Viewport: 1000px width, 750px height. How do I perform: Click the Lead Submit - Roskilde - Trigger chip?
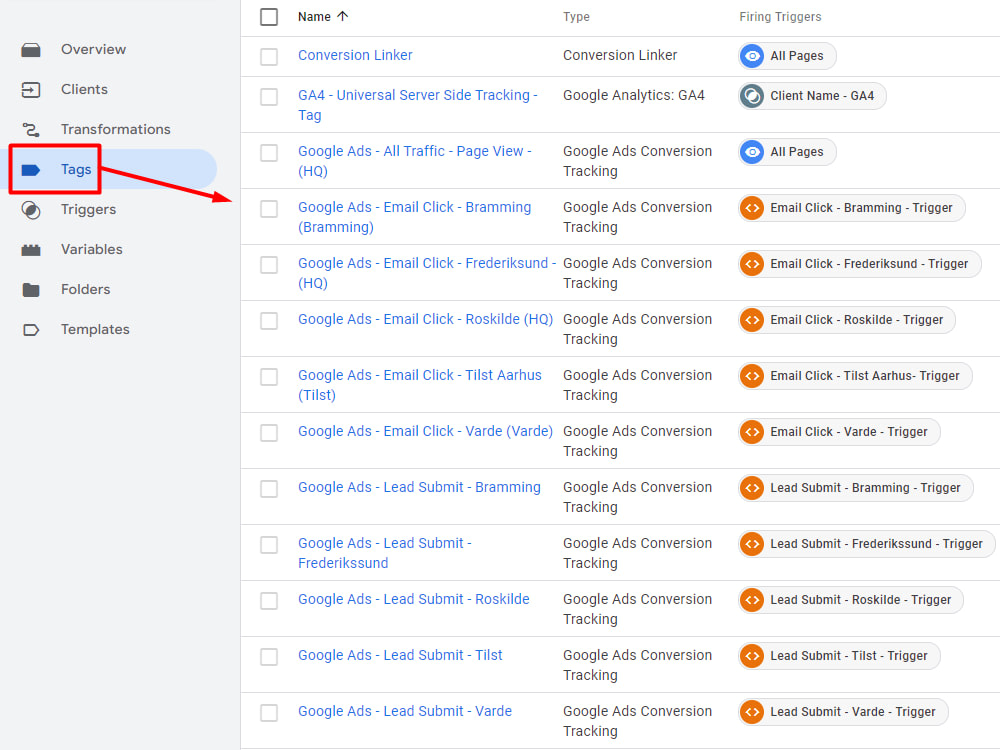(850, 600)
